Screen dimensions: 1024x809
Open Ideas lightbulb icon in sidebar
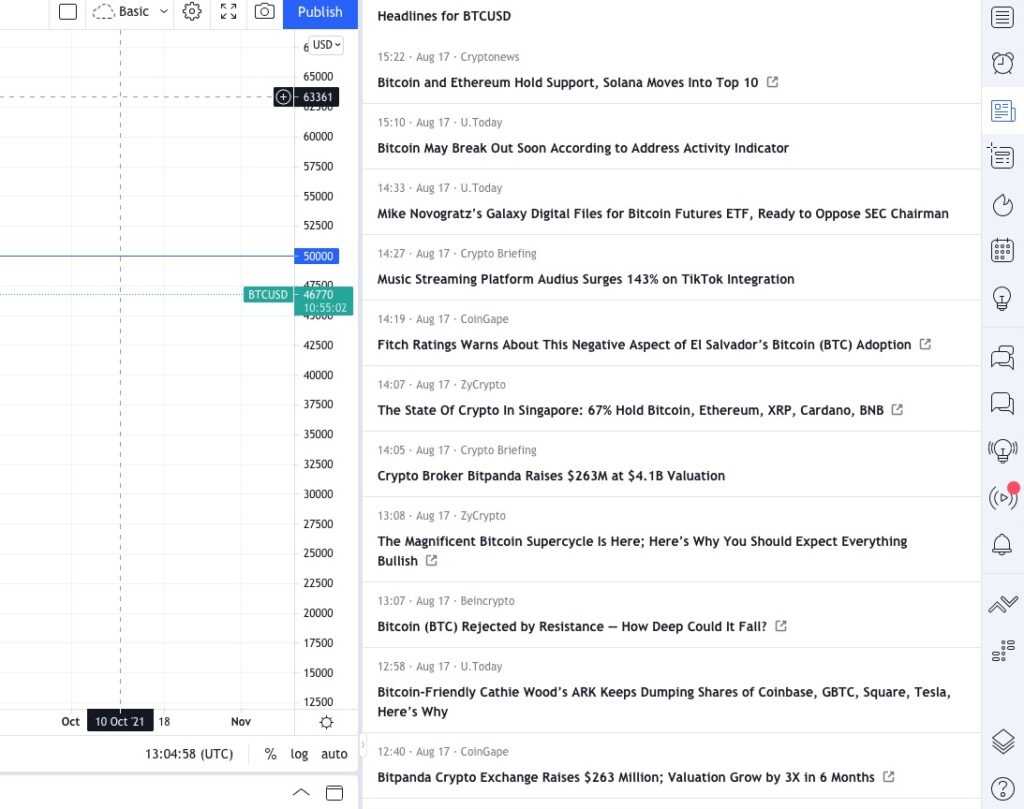coord(1002,298)
